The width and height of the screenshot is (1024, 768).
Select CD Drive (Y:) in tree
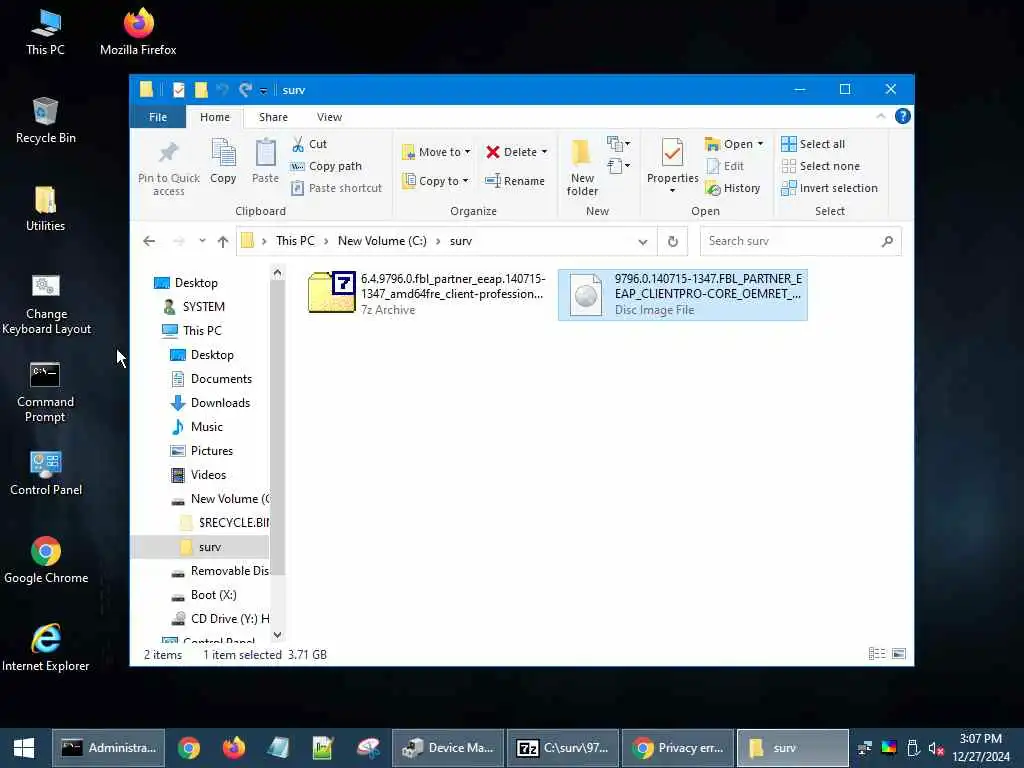click(x=229, y=618)
